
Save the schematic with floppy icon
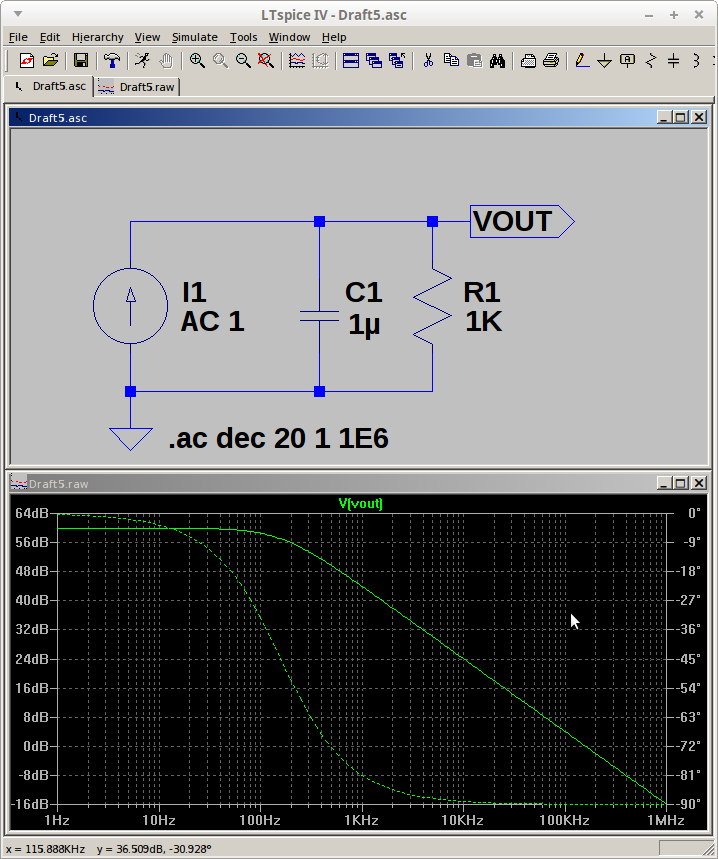coord(81,60)
